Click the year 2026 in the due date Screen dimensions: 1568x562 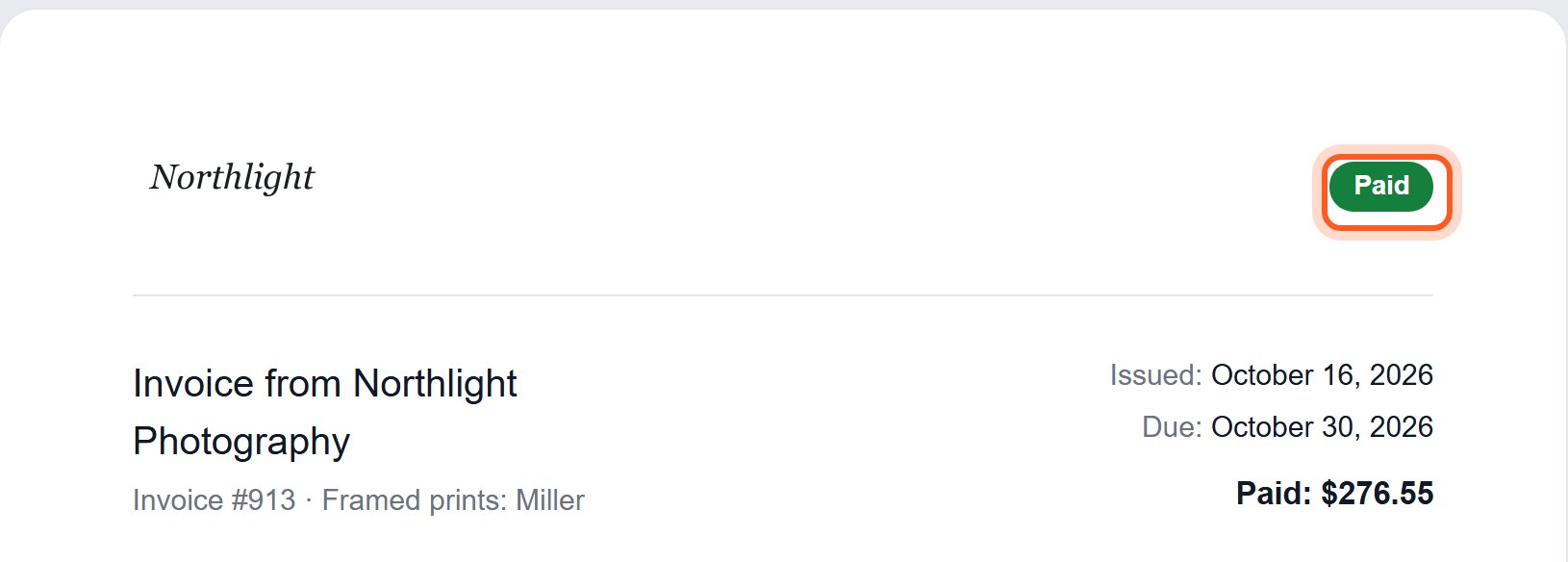point(1402,427)
